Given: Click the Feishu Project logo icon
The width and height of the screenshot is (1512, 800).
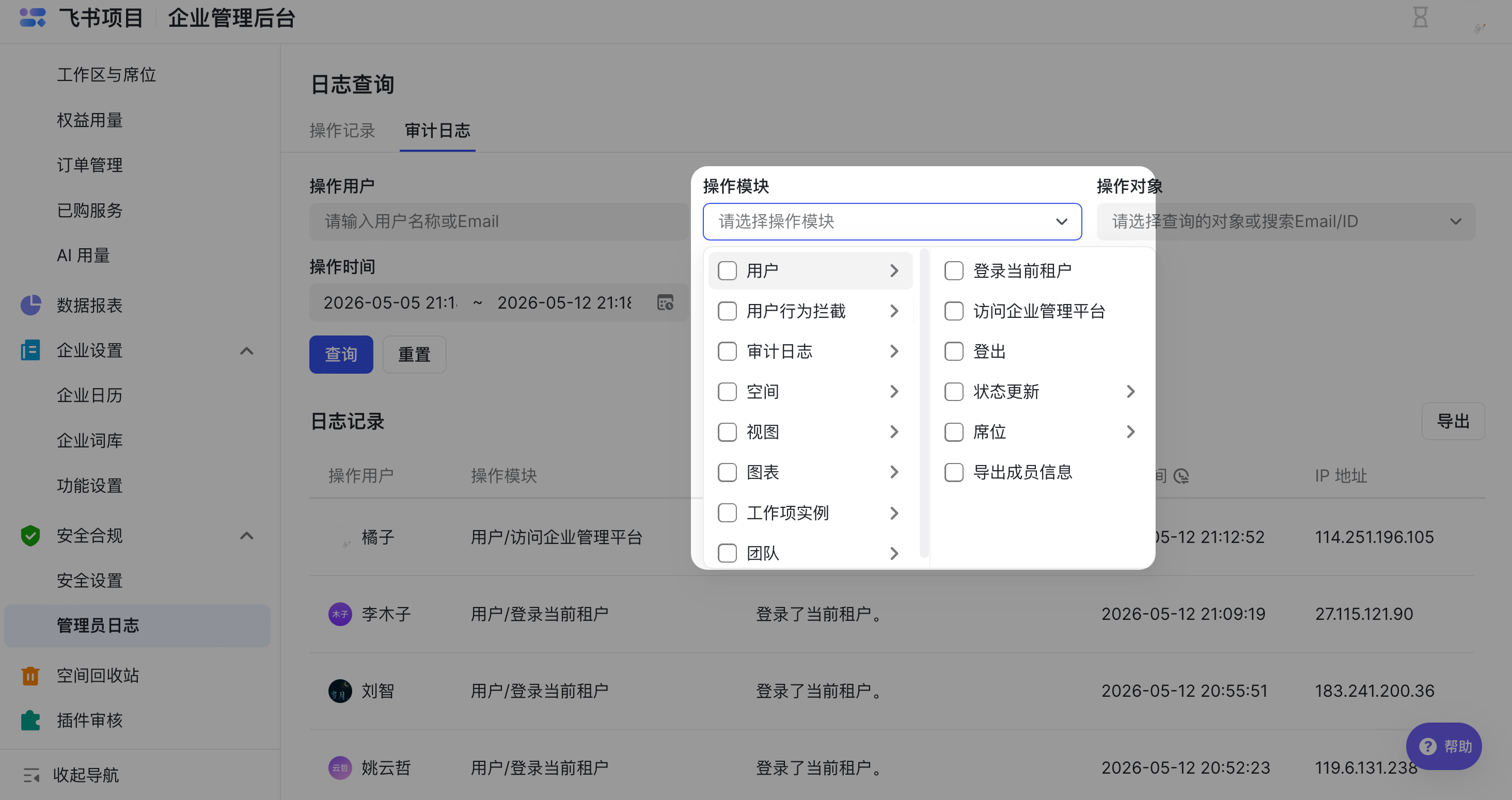Looking at the screenshot, I should coord(33,18).
